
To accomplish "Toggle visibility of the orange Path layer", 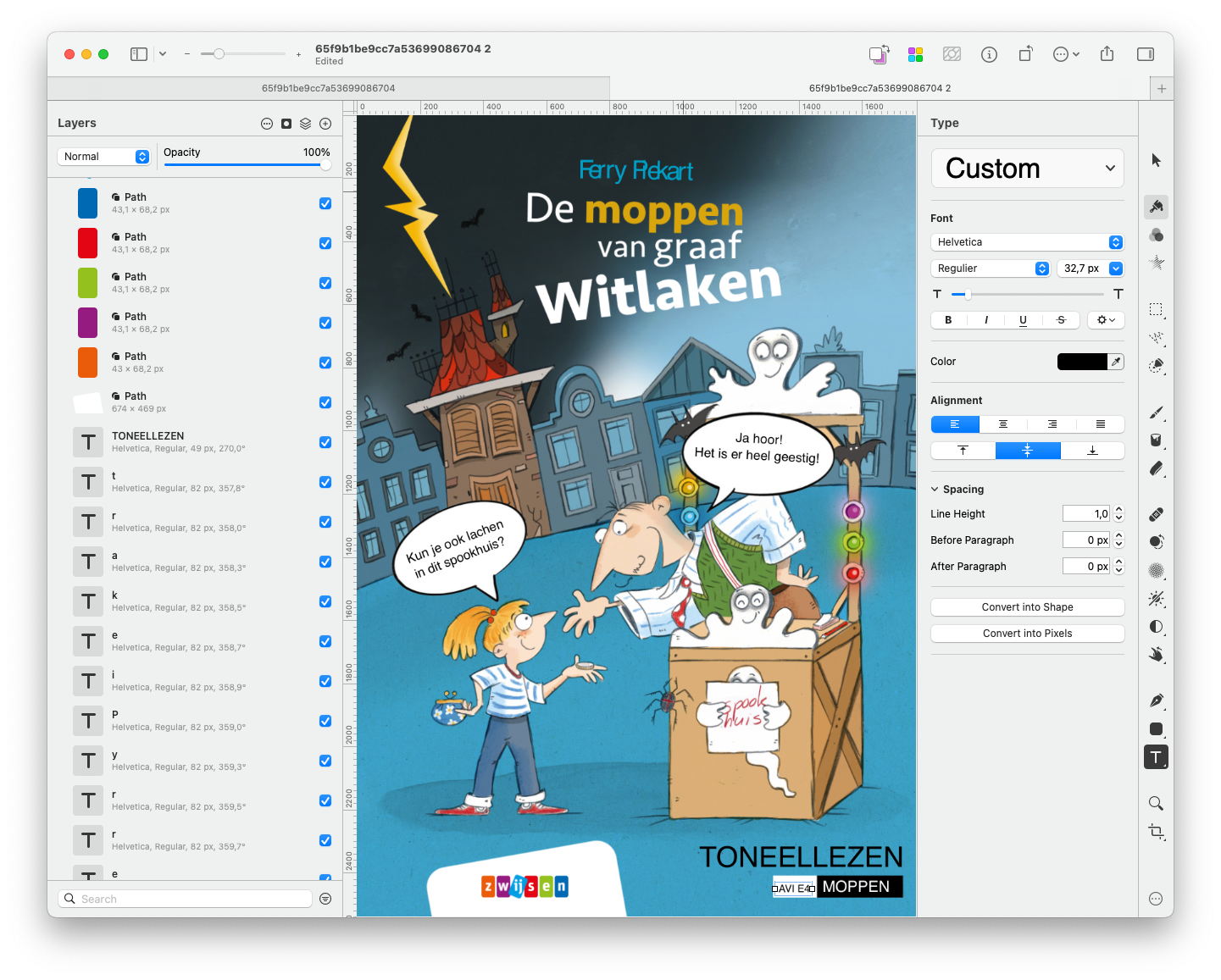I will coord(325,363).
